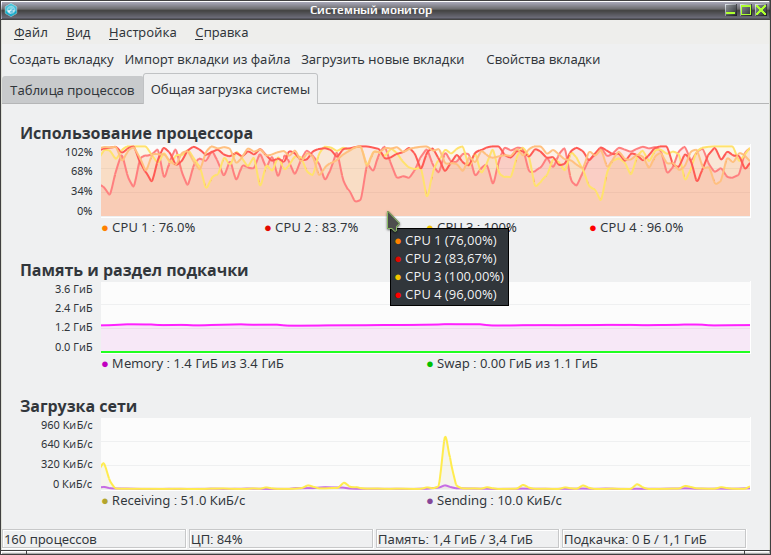Open Свойства вкладки
The width and height of the screenshot is (771, 555).
tap(543, 59)
